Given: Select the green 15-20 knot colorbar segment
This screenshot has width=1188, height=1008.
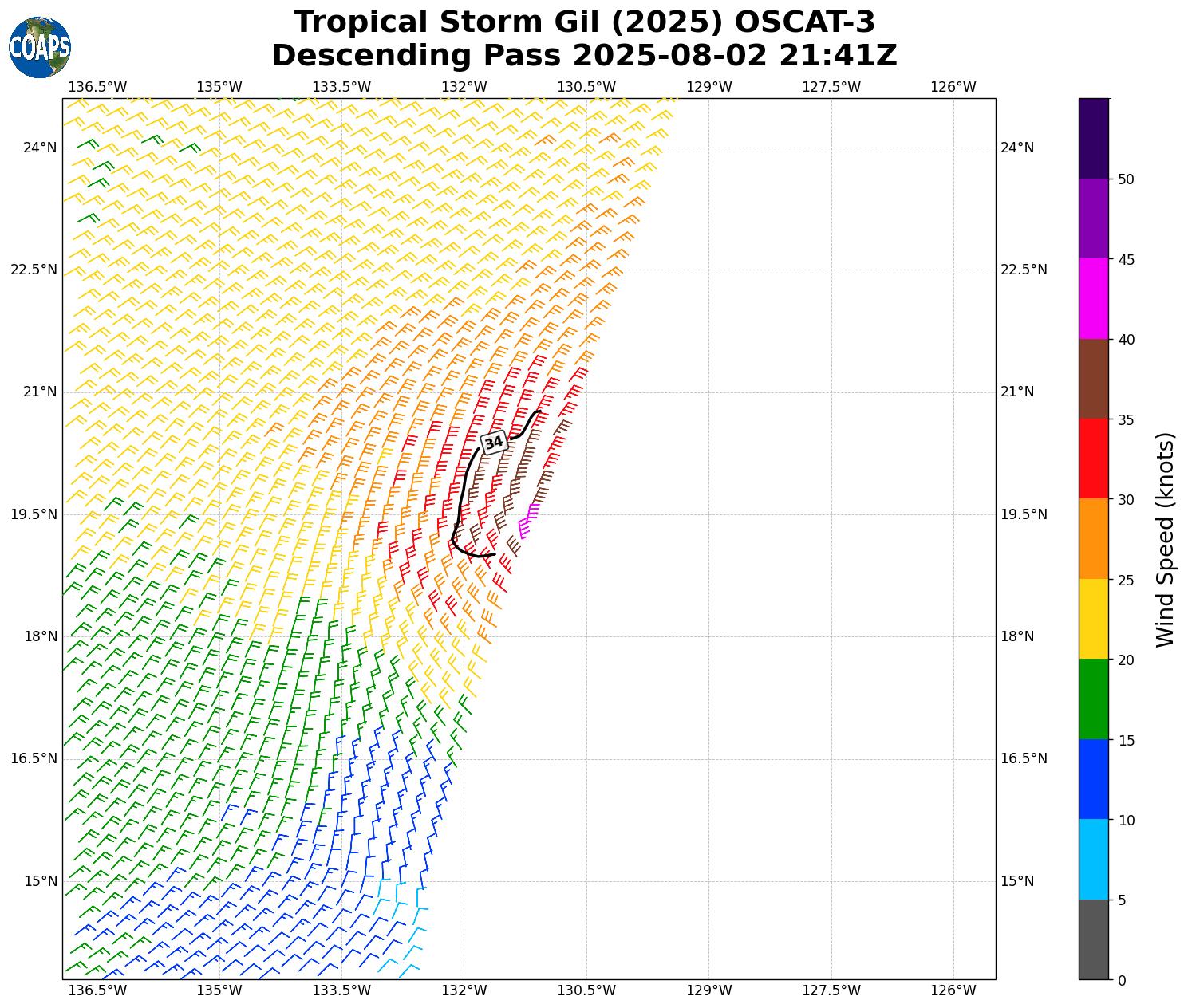Looking at the screenshot, I should tap(1093, 699).
